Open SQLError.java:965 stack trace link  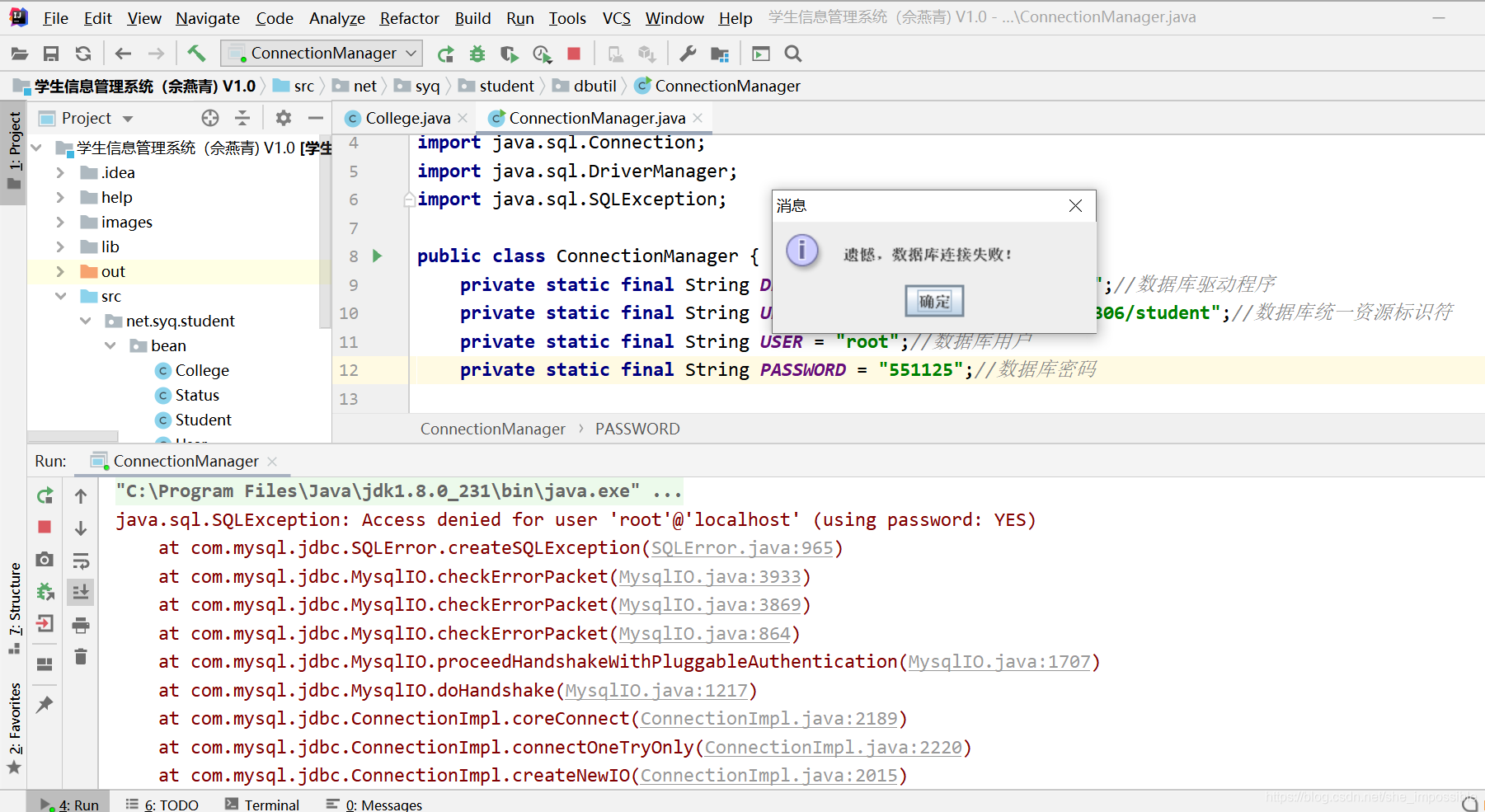[x=742, y=547]
